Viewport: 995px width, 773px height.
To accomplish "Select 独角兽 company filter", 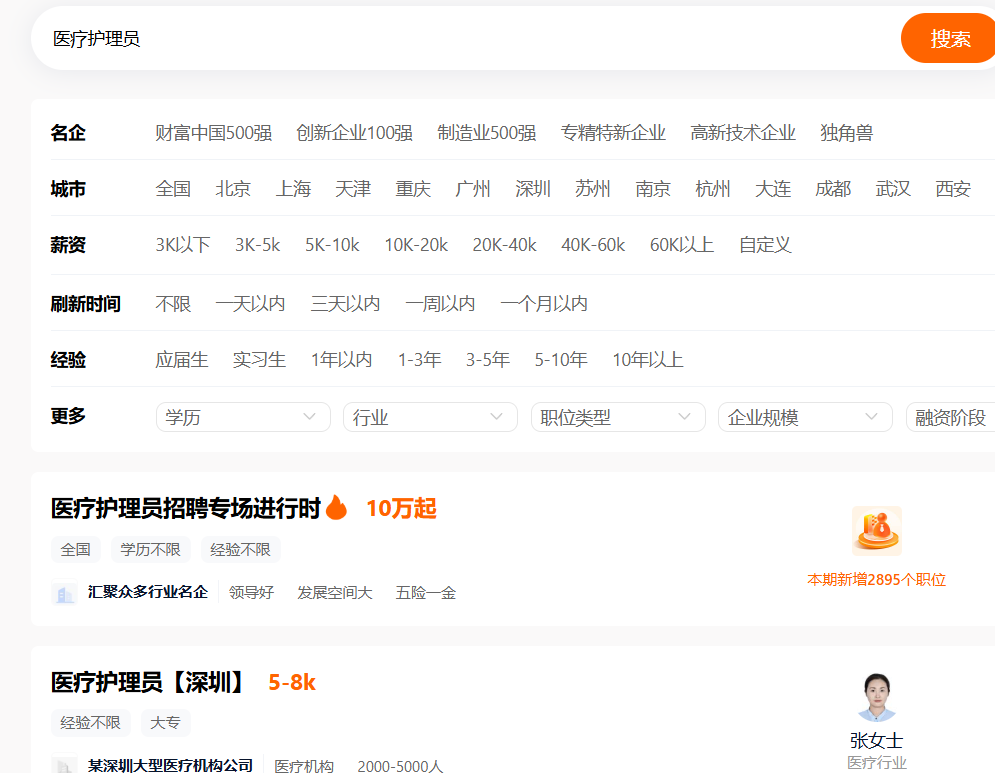I will coord(846,133).
